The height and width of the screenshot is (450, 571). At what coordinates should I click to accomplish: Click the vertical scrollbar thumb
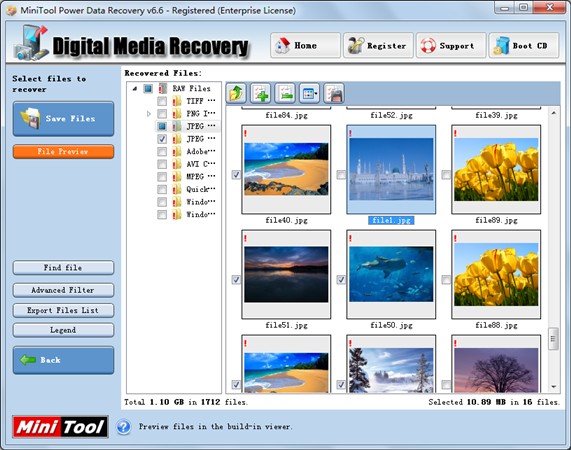(554, 339)
